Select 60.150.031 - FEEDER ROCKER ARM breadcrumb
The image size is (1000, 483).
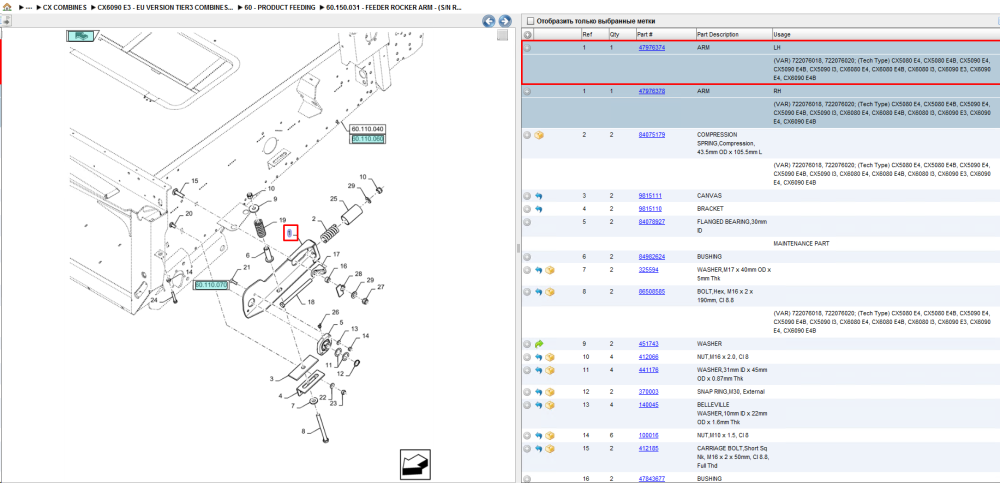pyautogui.click(x=393, y=7)
